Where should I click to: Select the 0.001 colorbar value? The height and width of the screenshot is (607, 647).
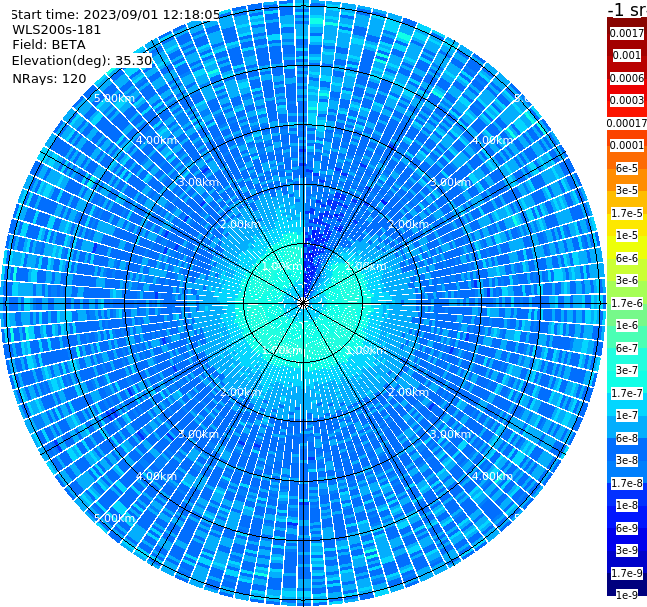(x=627, y=55)
